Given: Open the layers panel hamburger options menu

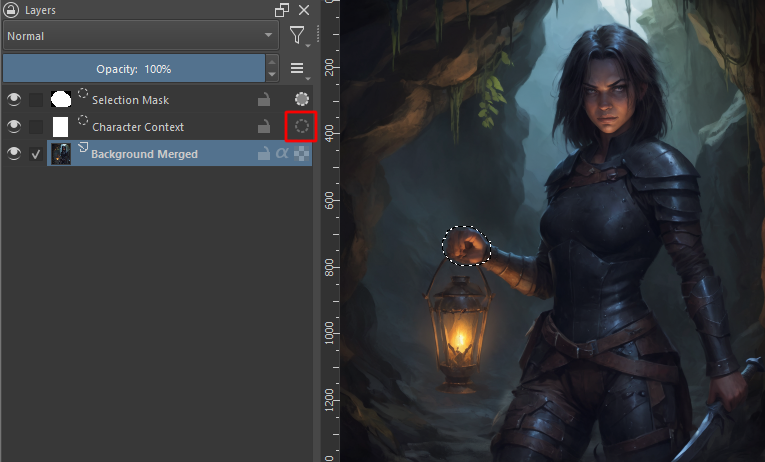Looking at the screenshot, I should click(x=297, y=69).
